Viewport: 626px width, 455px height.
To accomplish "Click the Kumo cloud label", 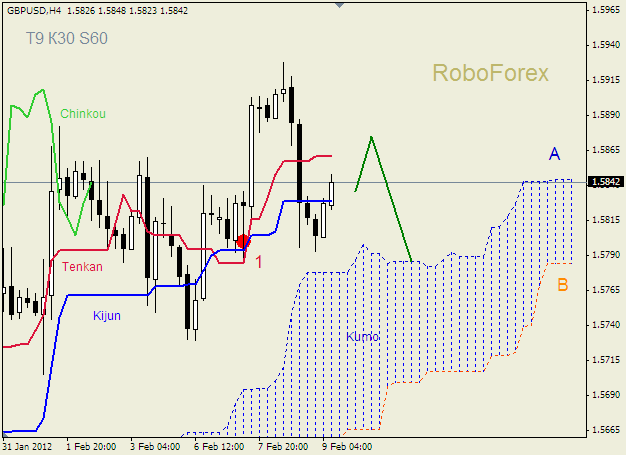I will coord(362,337).
